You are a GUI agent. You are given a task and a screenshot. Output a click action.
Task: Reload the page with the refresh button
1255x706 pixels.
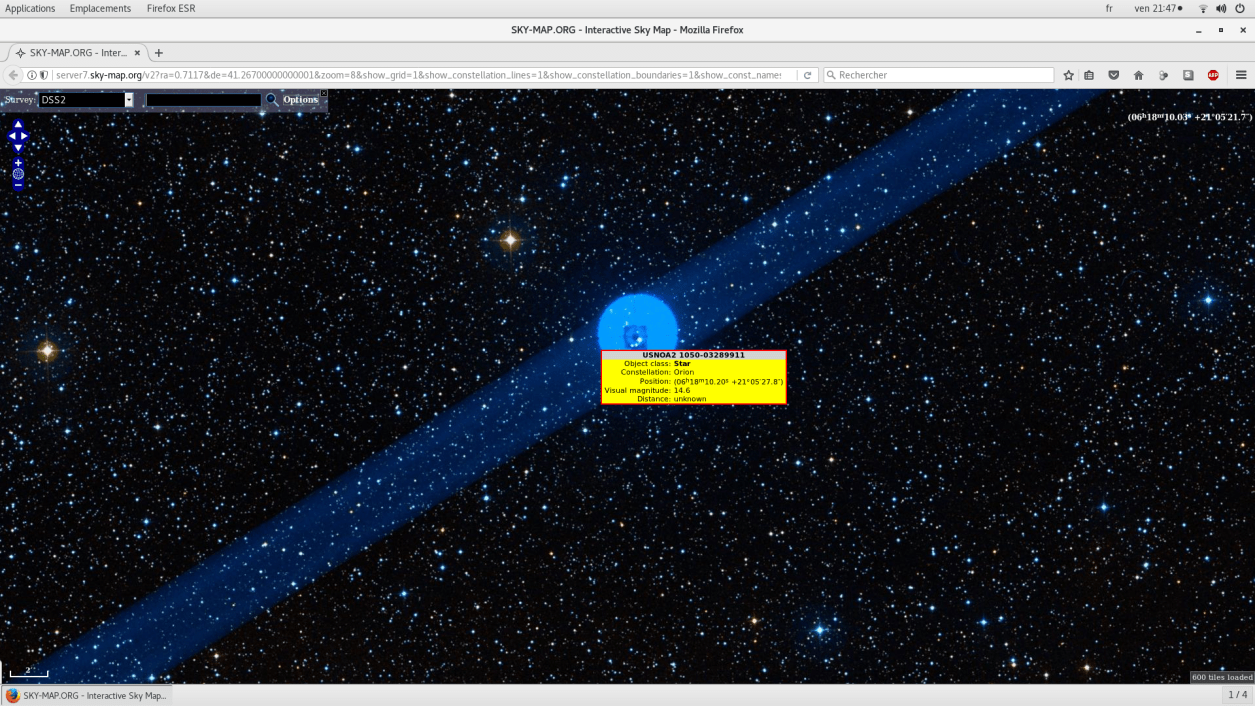[808, 75]
